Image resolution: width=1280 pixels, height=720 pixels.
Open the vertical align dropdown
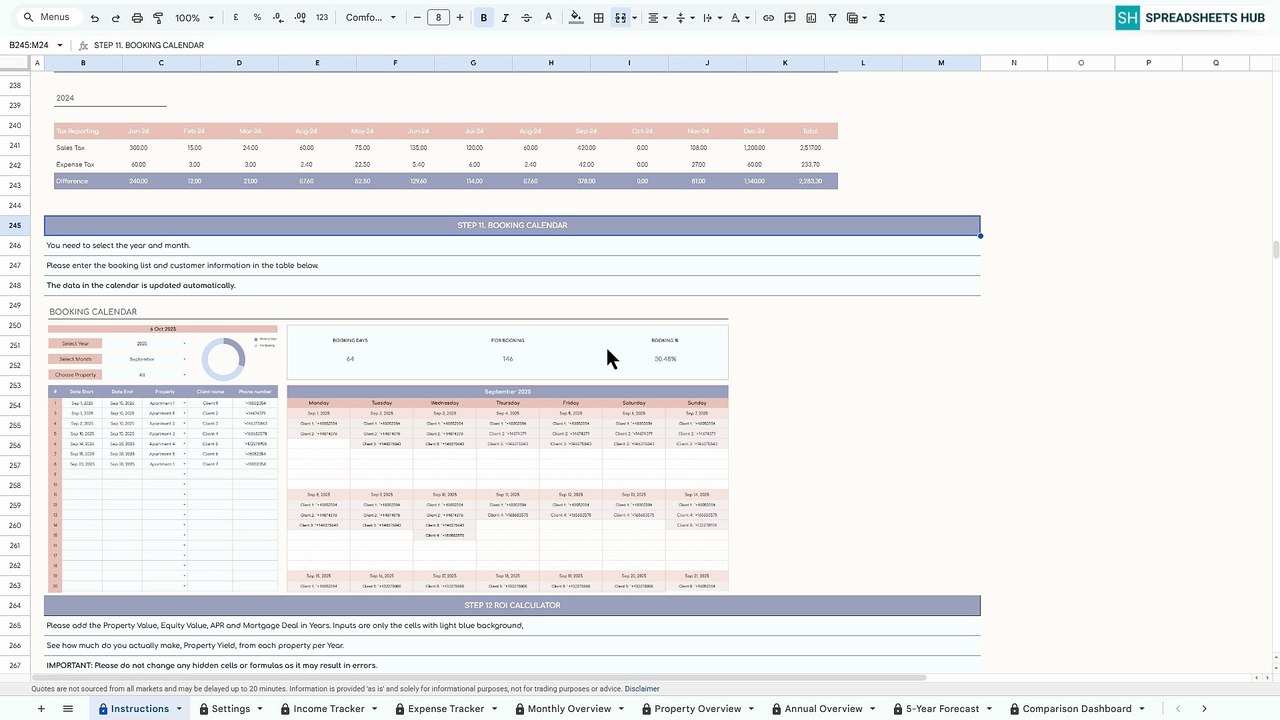(684, 18)
